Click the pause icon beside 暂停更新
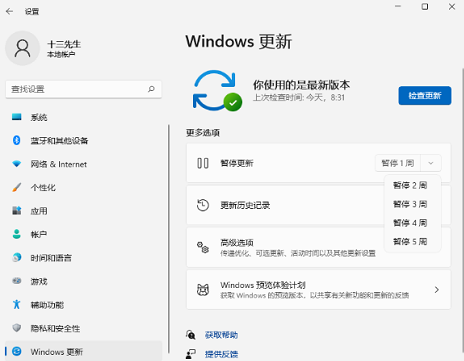The height and width of the screenshot is (361, 464). 203,163
